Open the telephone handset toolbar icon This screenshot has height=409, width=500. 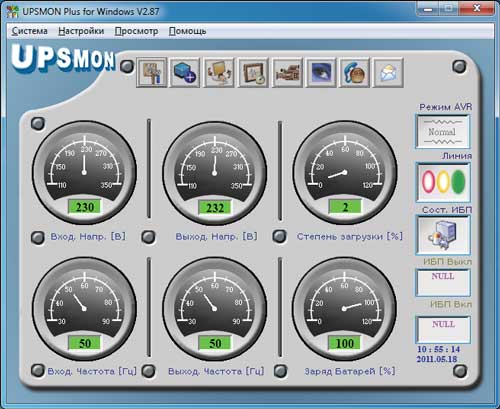355,72
